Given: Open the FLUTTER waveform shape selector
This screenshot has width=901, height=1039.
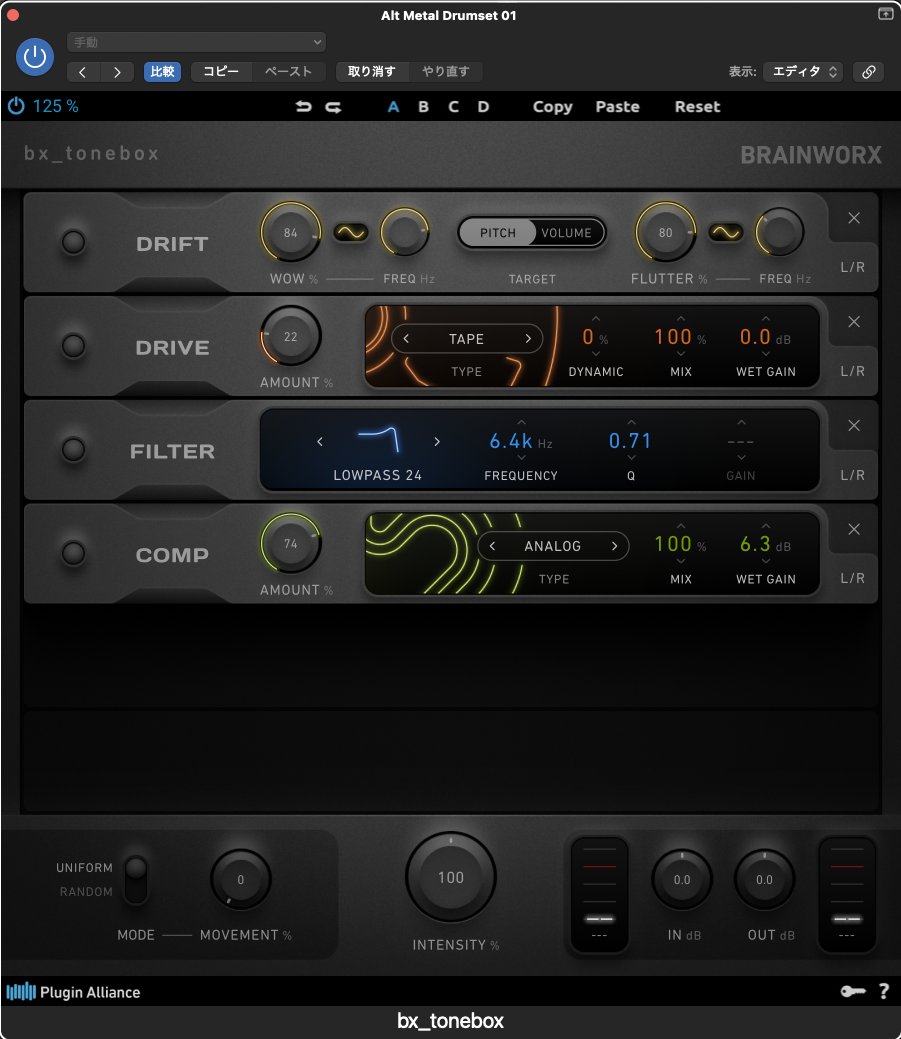Looking at the screenshot, I should pyautogui.click(x=725, y=233).
